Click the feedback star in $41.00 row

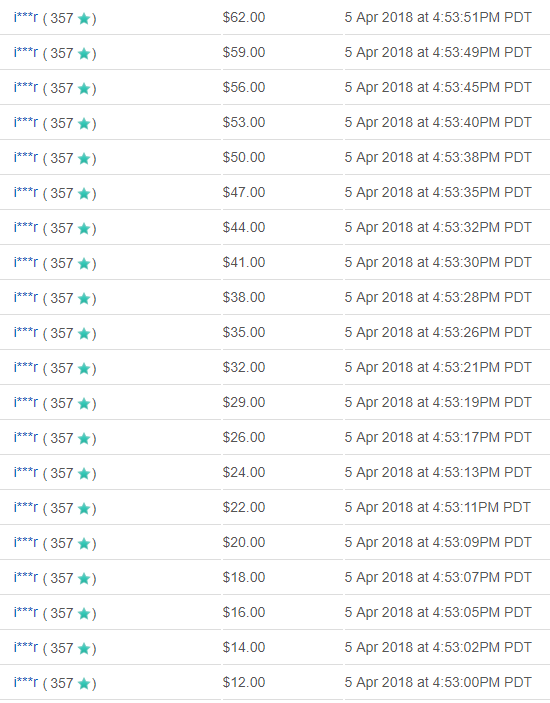(84, 264)
